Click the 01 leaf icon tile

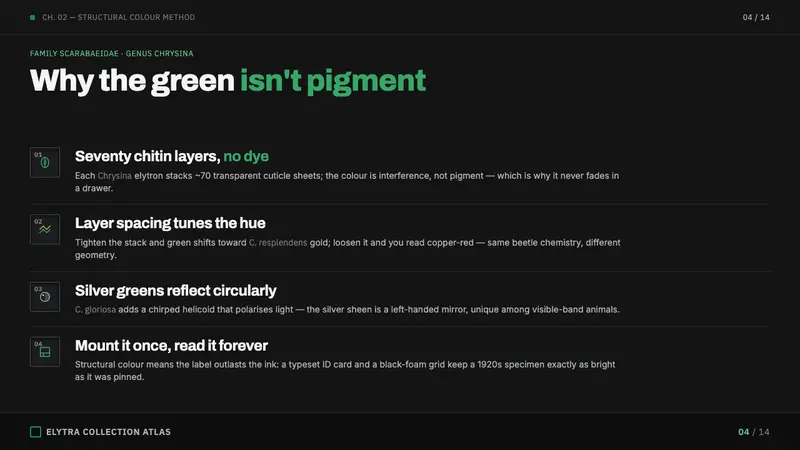pos(45,162)
